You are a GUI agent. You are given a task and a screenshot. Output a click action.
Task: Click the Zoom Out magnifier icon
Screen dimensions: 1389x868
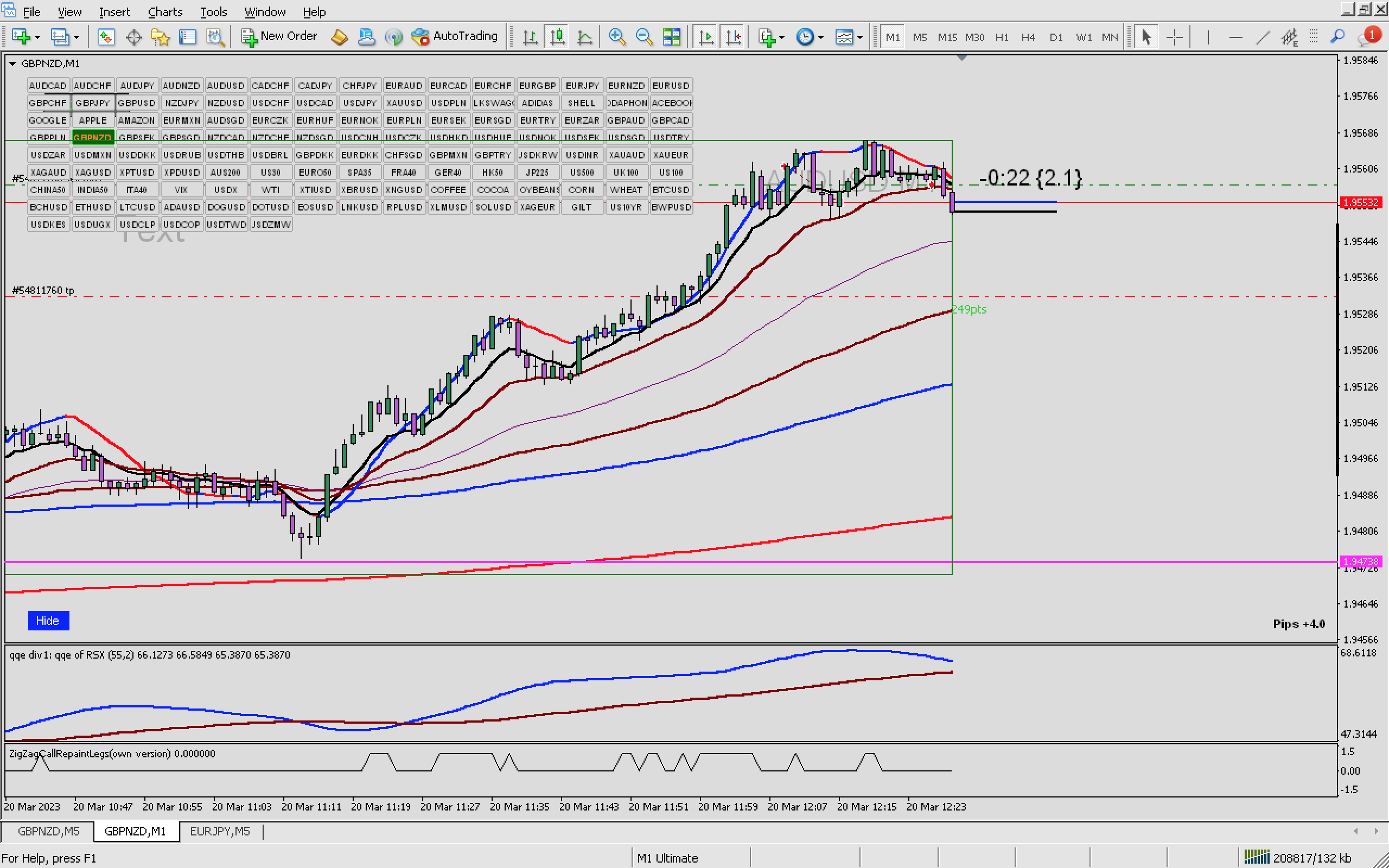[x=644, y=37]
